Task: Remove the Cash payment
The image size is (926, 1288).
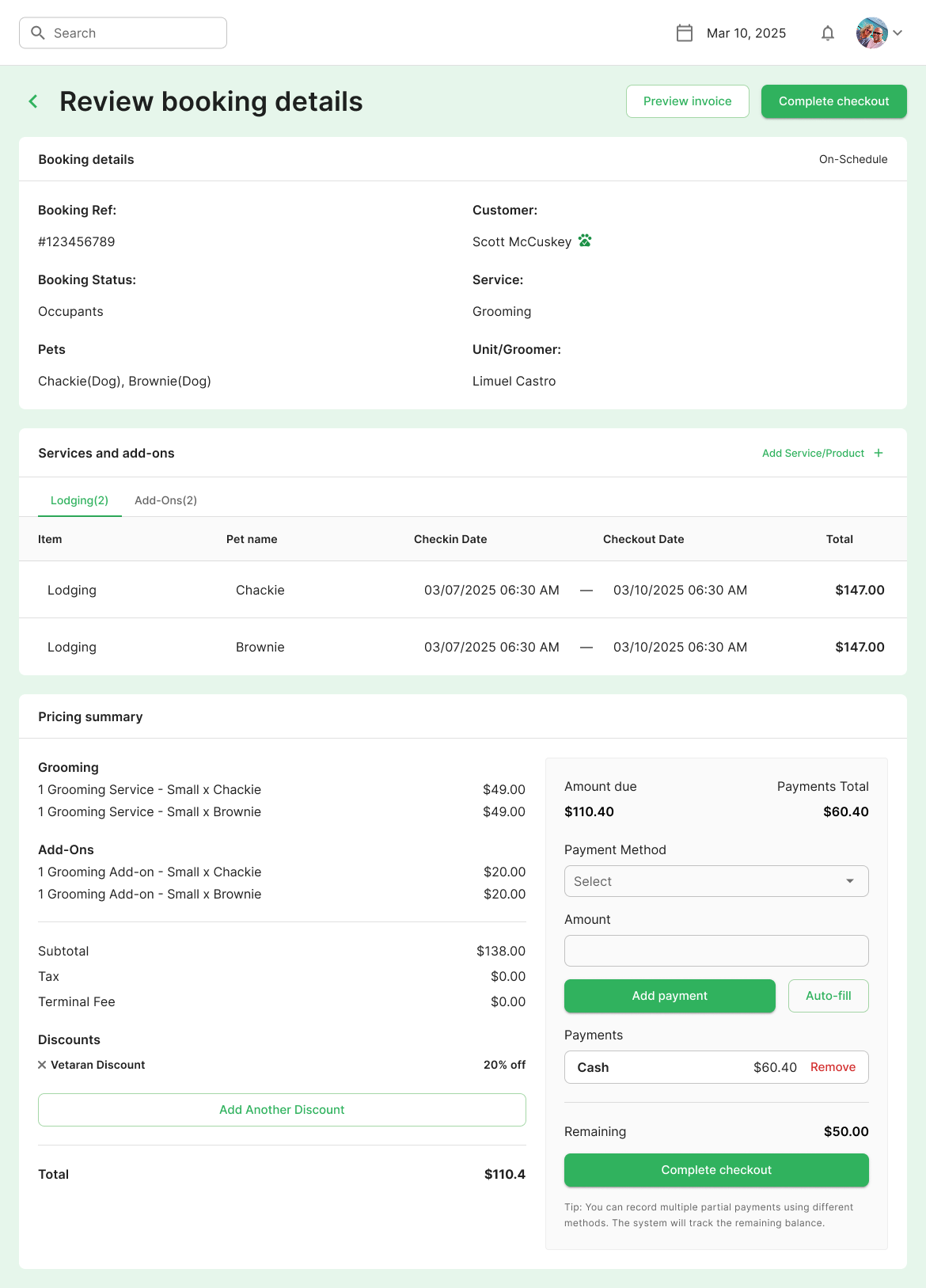Action: [833, 1067]
